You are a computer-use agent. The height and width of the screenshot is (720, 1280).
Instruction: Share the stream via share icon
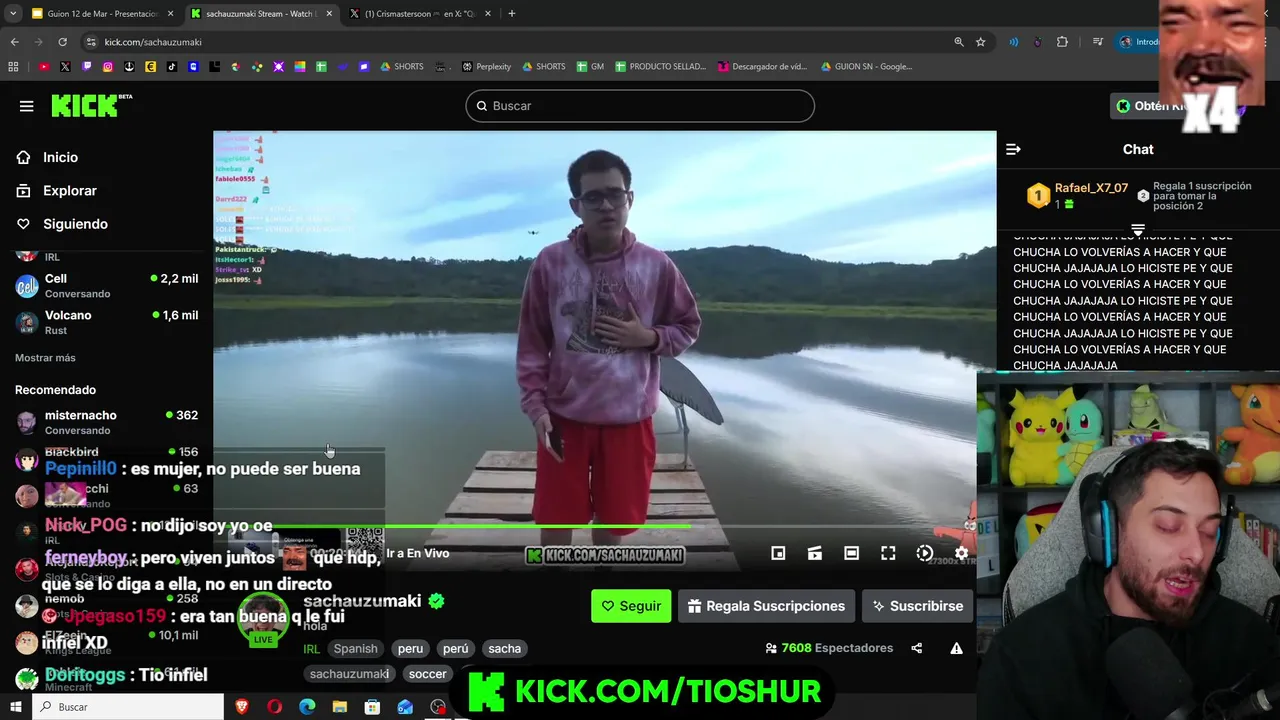[917, 648]
